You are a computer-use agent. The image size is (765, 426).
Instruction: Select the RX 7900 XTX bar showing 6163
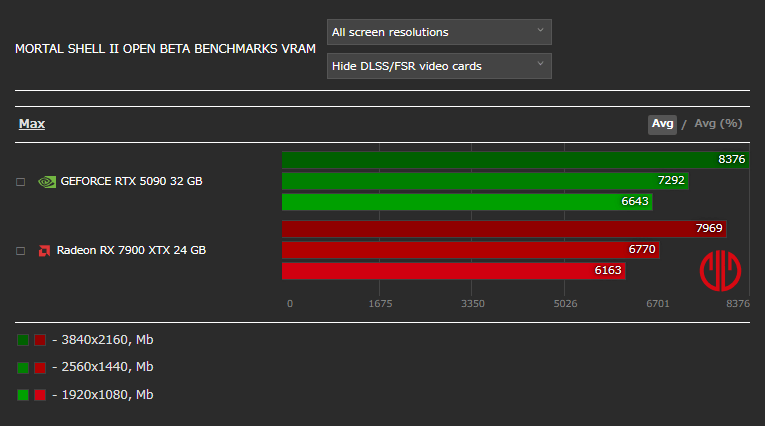(x=454, y=271)
